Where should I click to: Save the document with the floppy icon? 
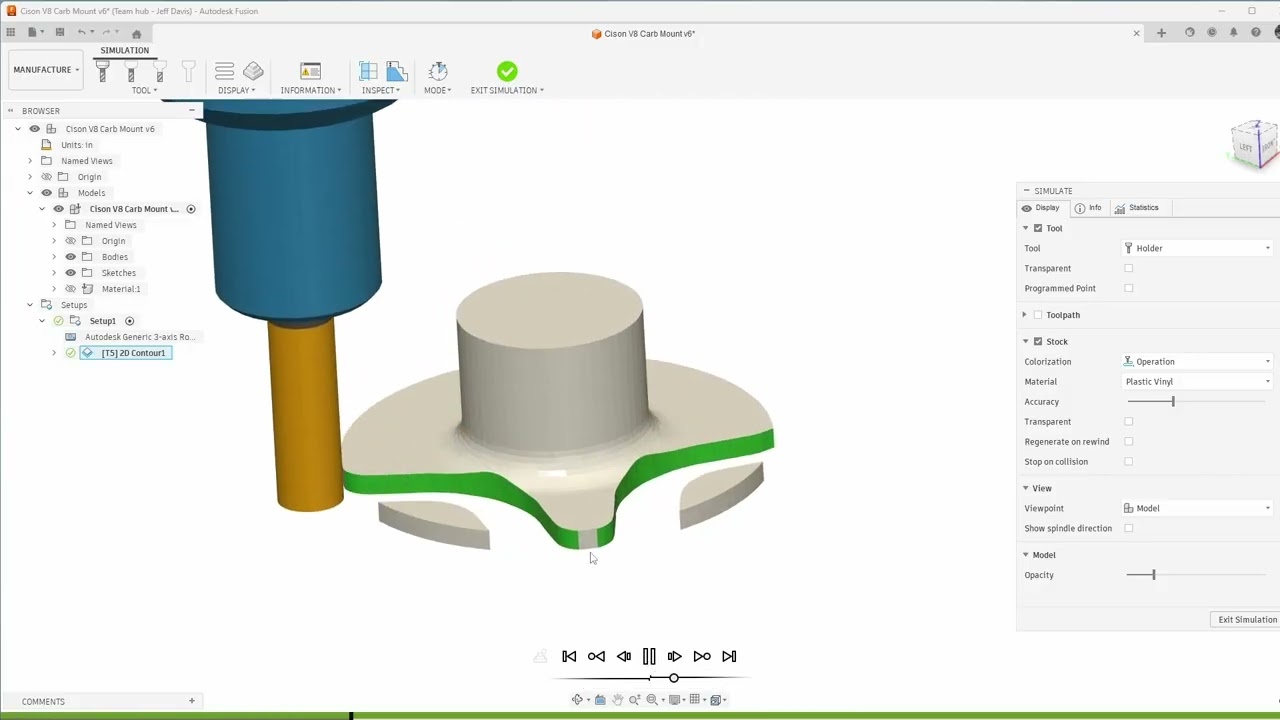pos(59,33)
